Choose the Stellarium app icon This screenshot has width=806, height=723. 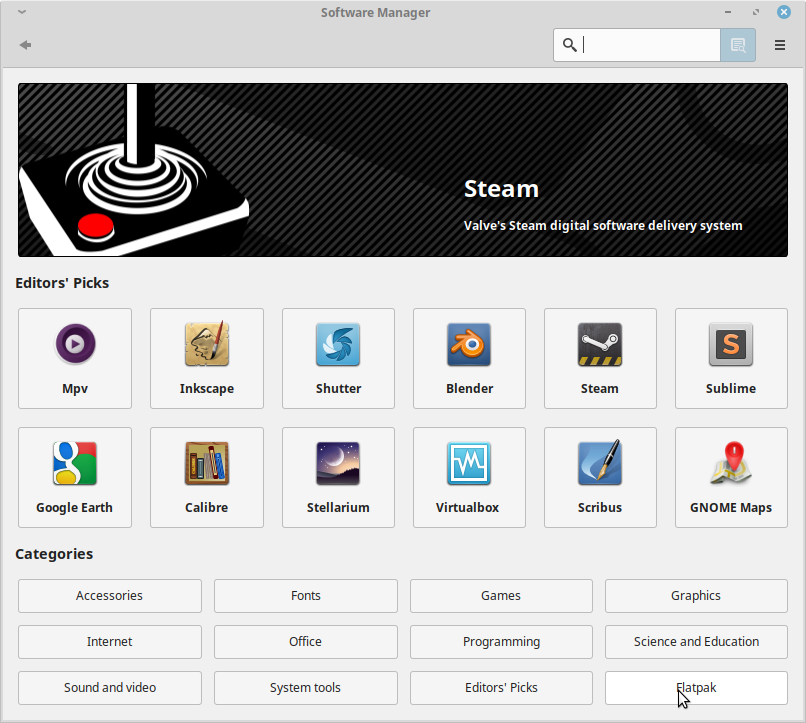click(x=338, y=464)
